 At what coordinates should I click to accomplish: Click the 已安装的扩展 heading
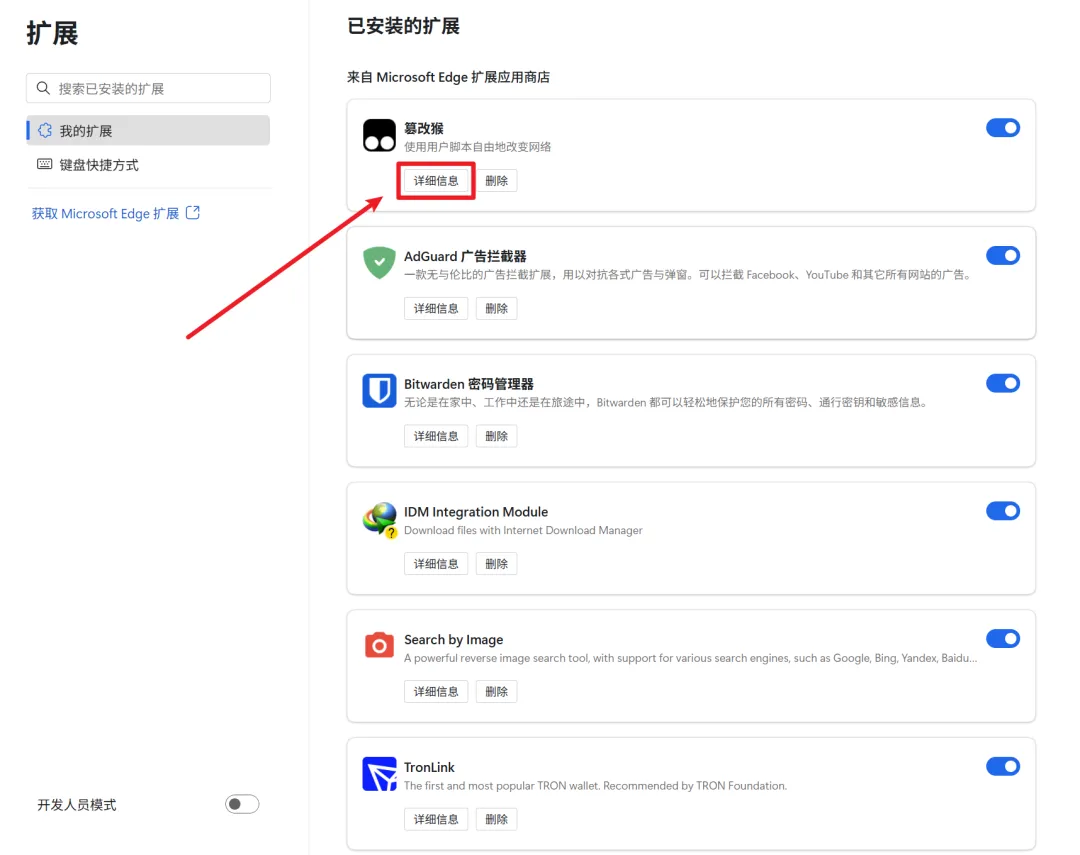coord(404,26)
